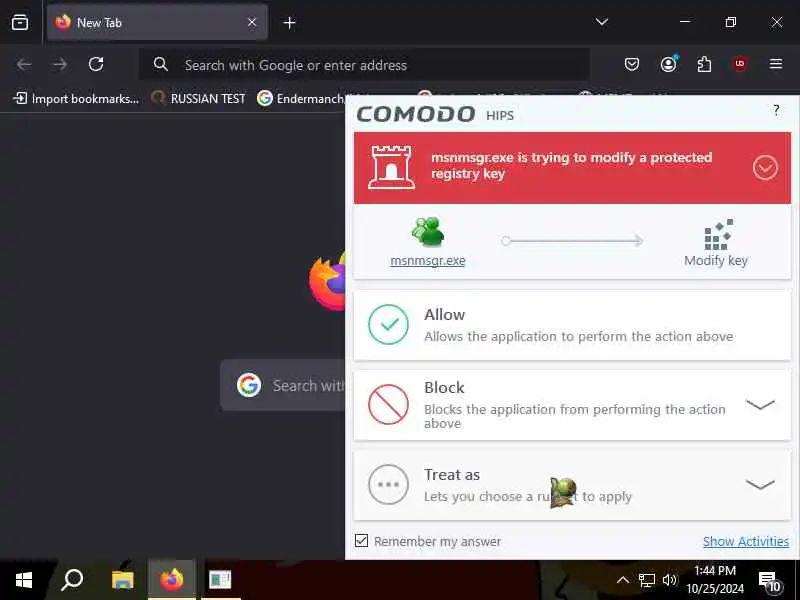
Task: Click the Comodo castle icon in alert
Action: [391, 167]
